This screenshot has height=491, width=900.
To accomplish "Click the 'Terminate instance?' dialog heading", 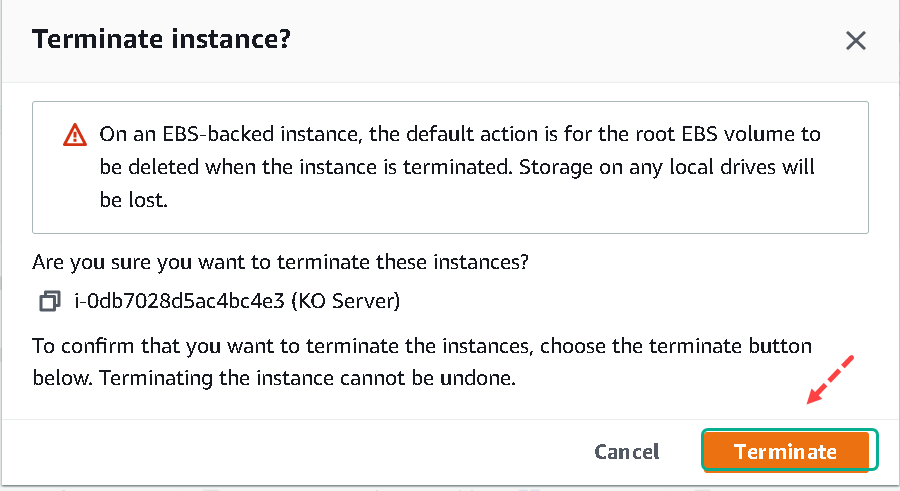I will (161, 40).
